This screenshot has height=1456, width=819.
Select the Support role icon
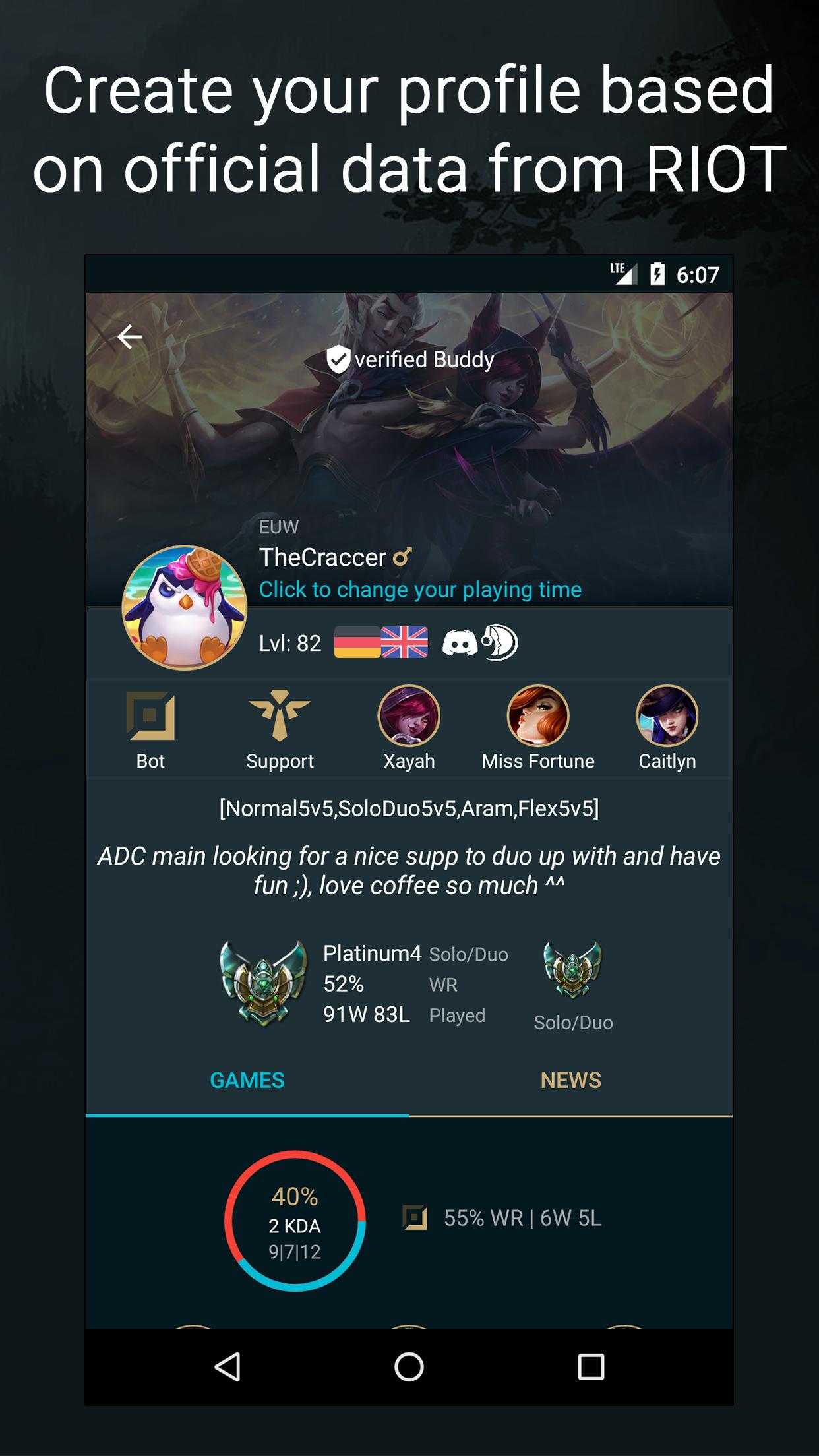coord(280,715)
